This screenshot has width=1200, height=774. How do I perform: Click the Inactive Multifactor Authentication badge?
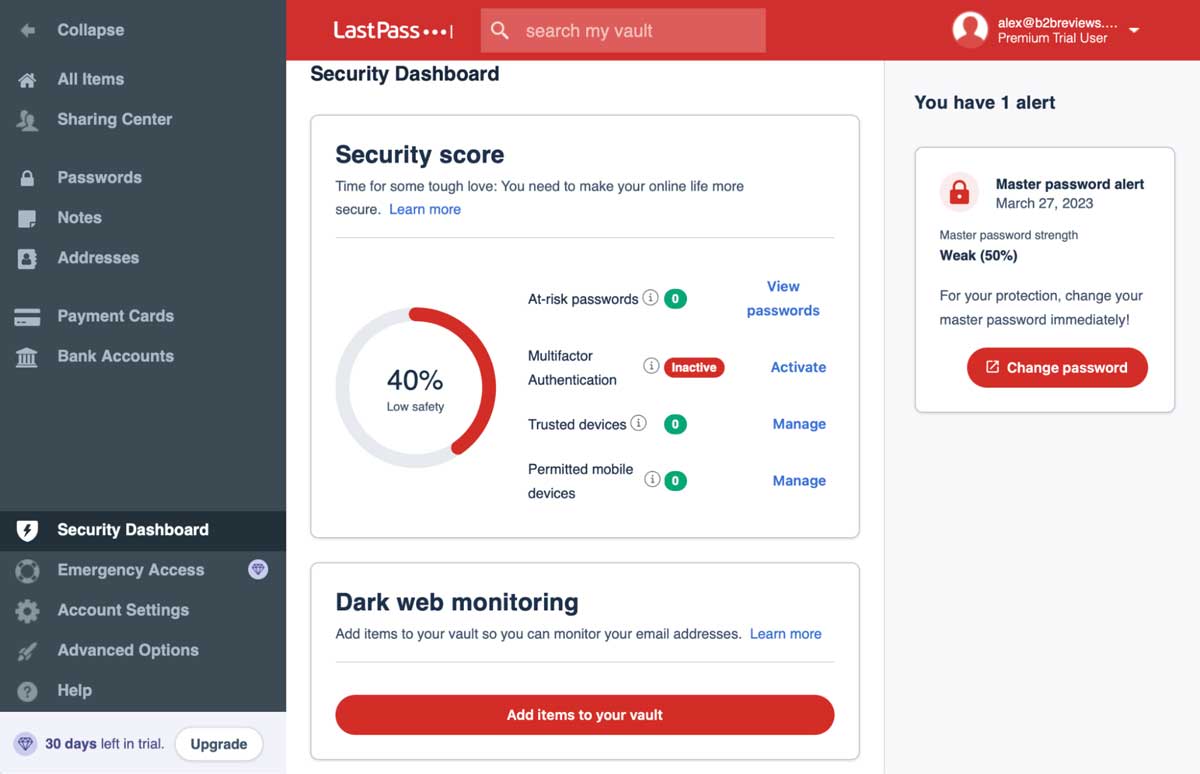(693, 367)
